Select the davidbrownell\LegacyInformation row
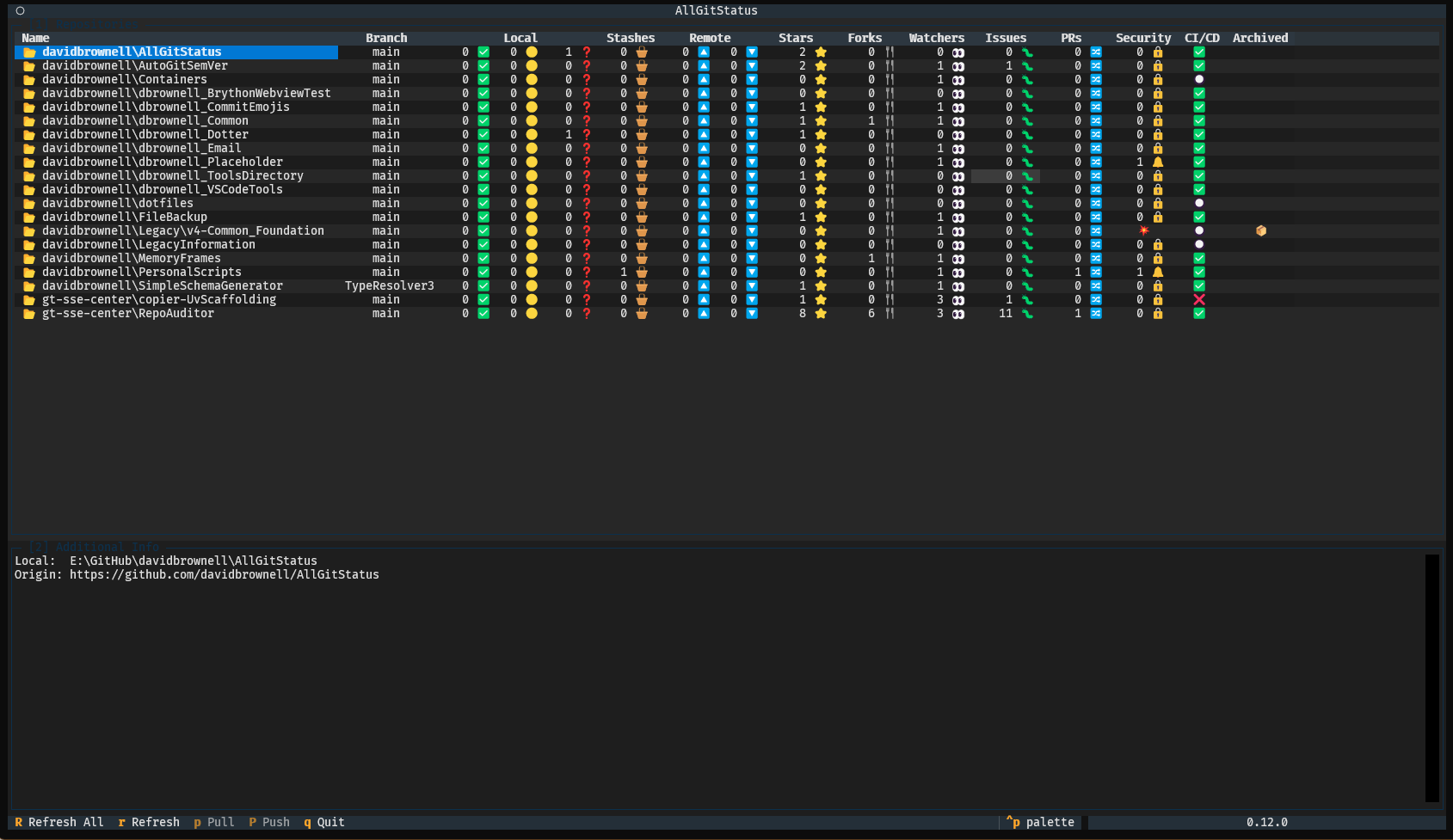 (727, 245)
